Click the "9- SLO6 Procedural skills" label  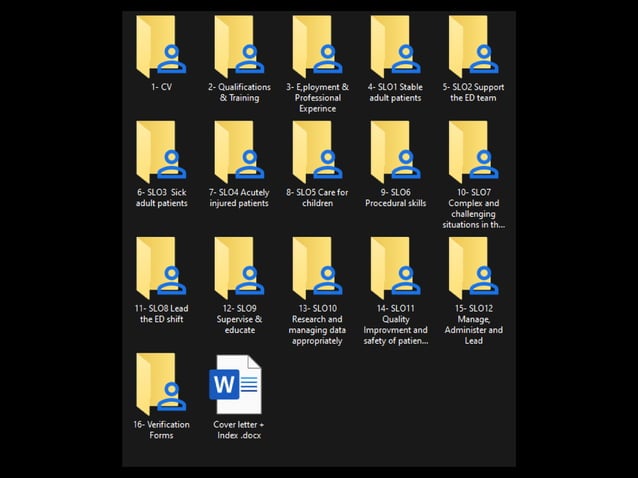[395, 198]
